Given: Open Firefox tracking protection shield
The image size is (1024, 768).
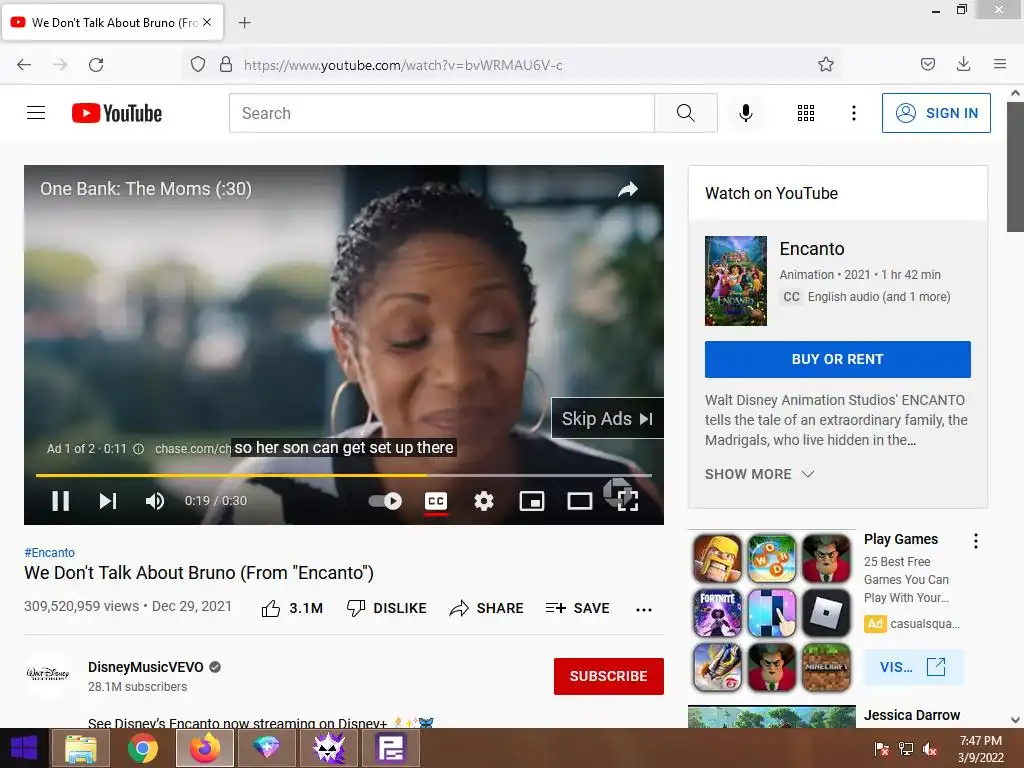Looking at the screenshot, I should pyautogui.click(x=198, y=64).
